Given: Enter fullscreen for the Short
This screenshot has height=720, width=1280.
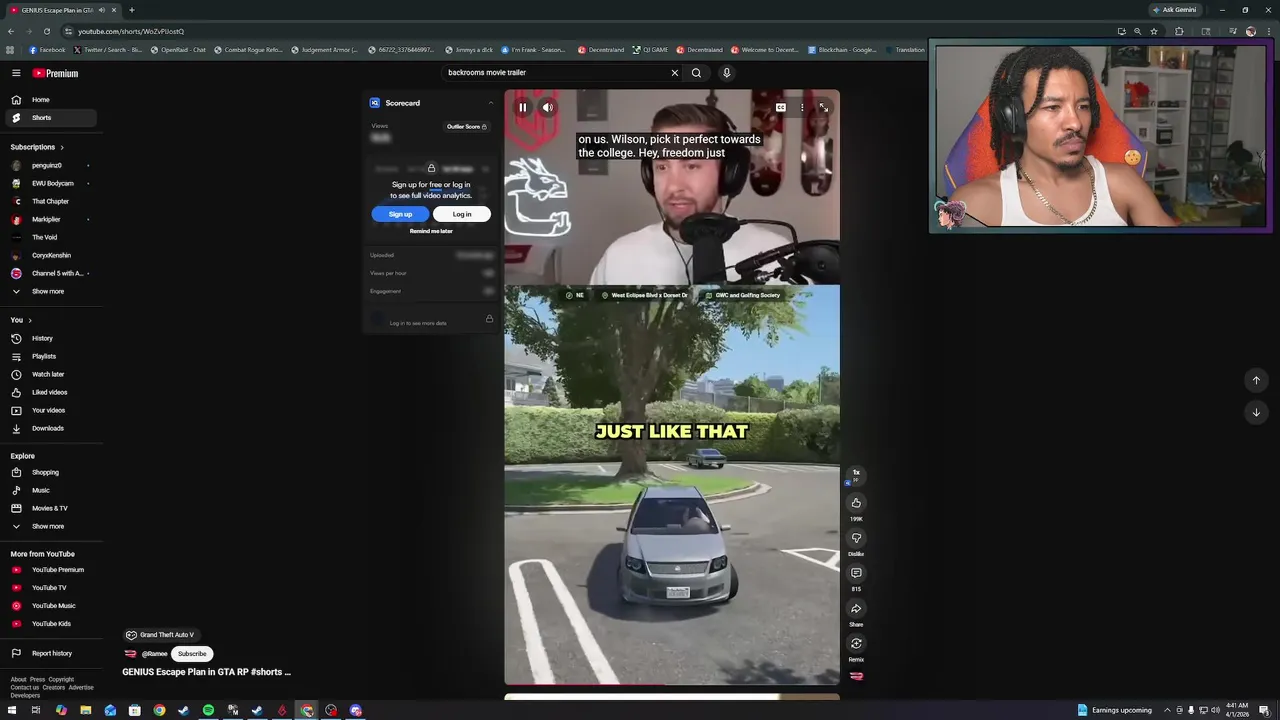Looking at the screenshot, I should point(823,108).
